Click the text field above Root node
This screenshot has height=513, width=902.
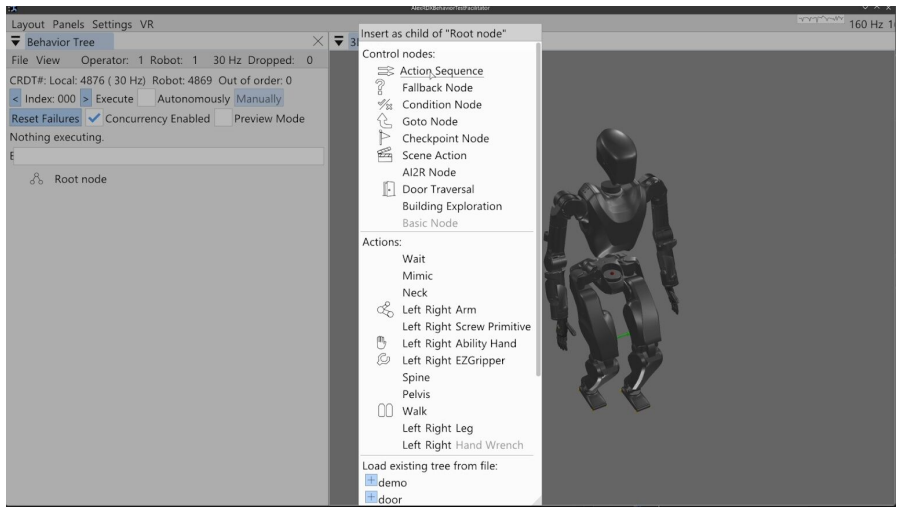click(169, 156)
